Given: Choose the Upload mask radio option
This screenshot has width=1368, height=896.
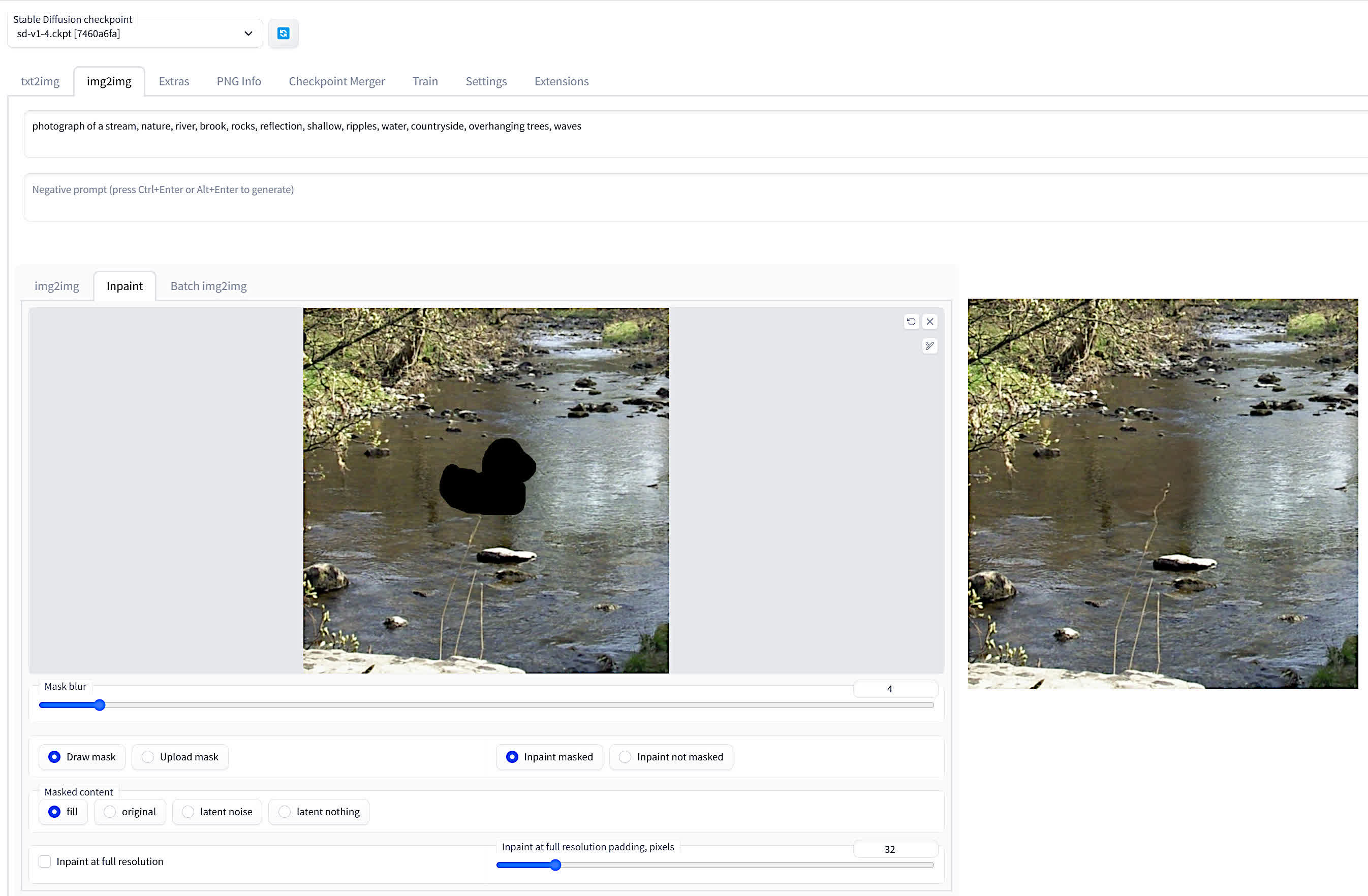Looking at the screenshot, I should pyautogui.click(x=180, y=757).
